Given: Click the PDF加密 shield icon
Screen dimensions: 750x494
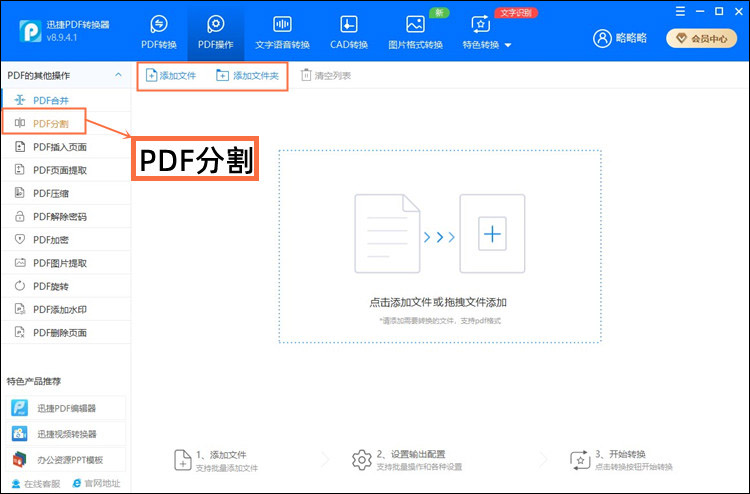Looking at the screenshot, I should [20, 239].
